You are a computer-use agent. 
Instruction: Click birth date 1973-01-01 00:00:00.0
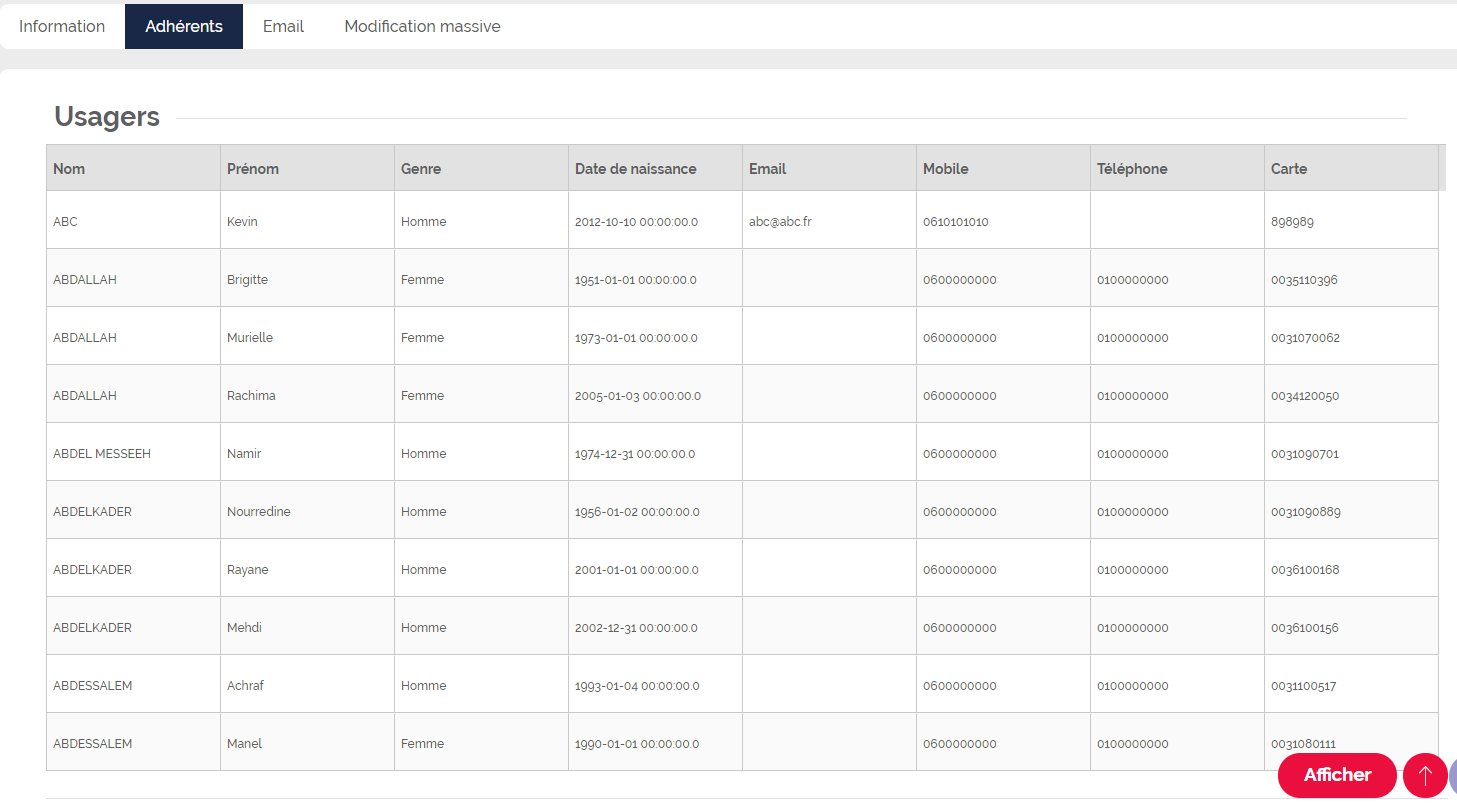(636, 338)
